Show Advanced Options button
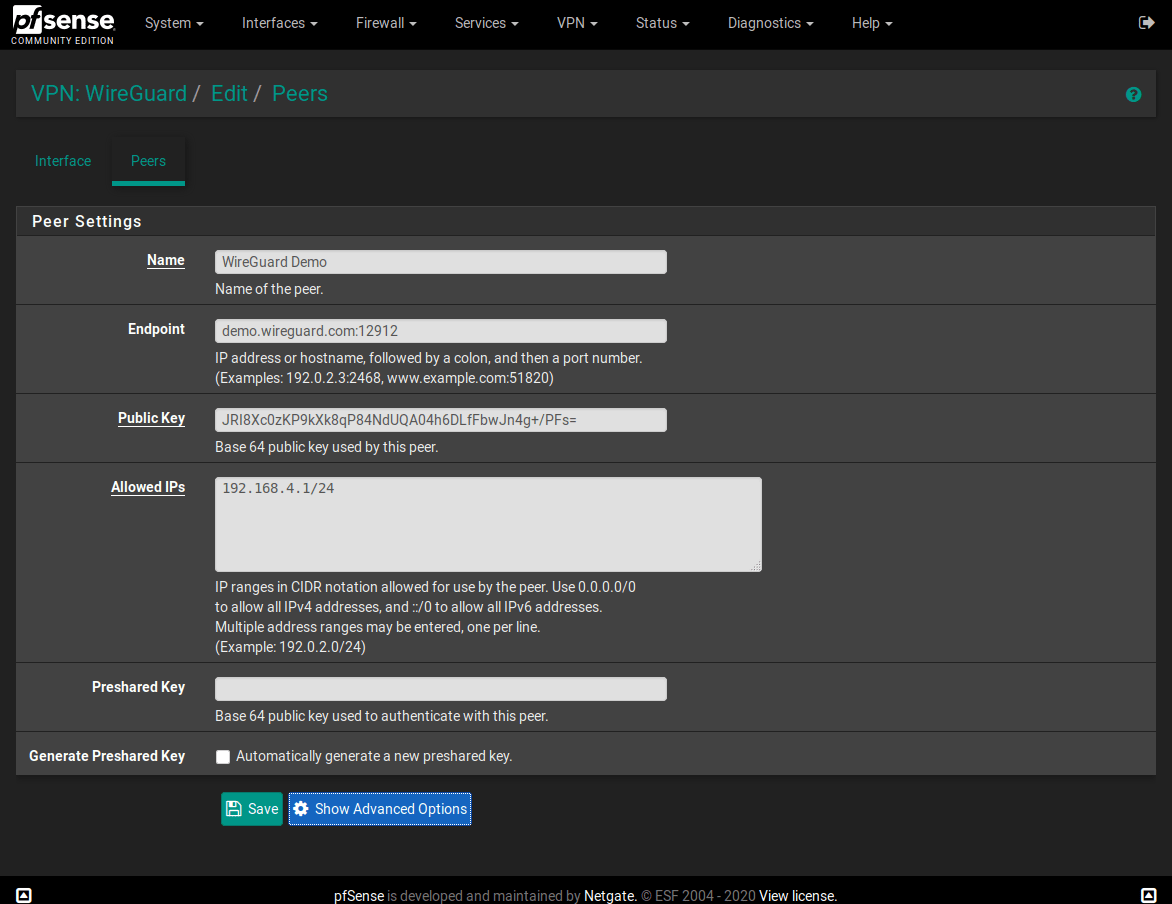Viewport: 1172px width, 904px height. (380, 809)
